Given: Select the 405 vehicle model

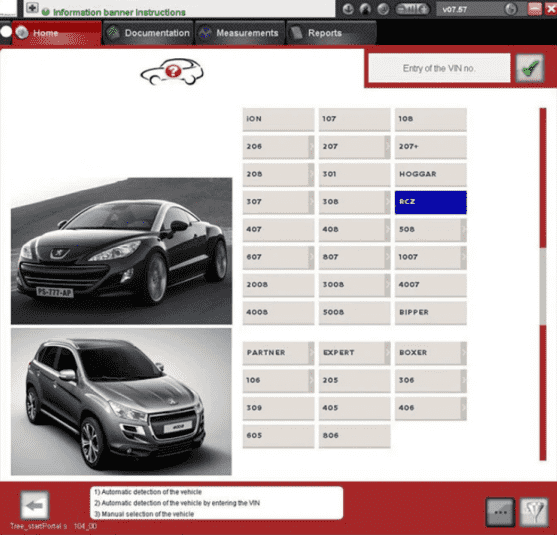Looking at the screenshot, I should click(x=355, y=408).
